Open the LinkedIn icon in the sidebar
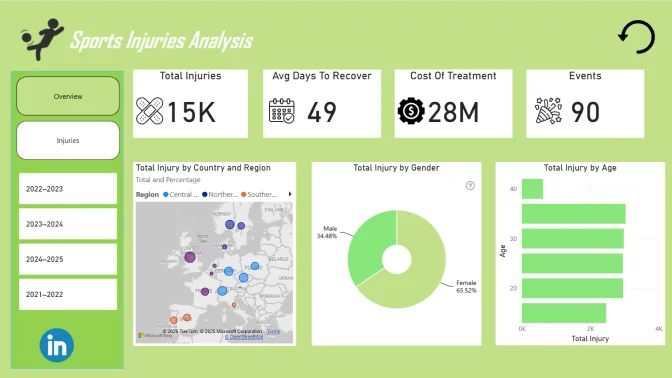This screenshot has height=378, width=672. coord(57,345)
